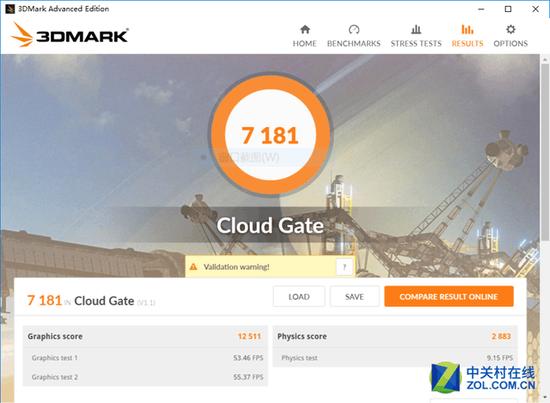Click the Graphics test 1 row

pyautogui.click(x=145, y=358)
